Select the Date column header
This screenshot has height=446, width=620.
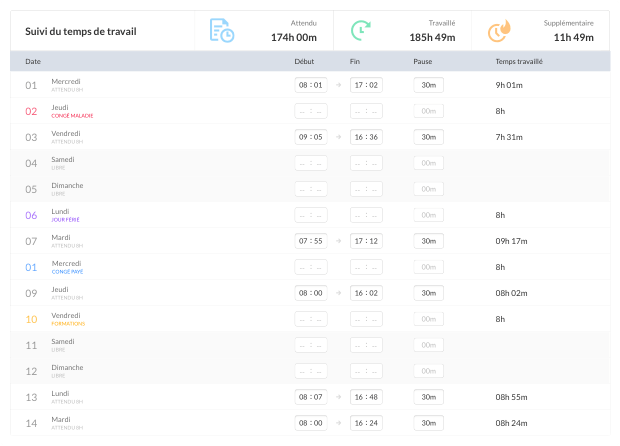33,61
